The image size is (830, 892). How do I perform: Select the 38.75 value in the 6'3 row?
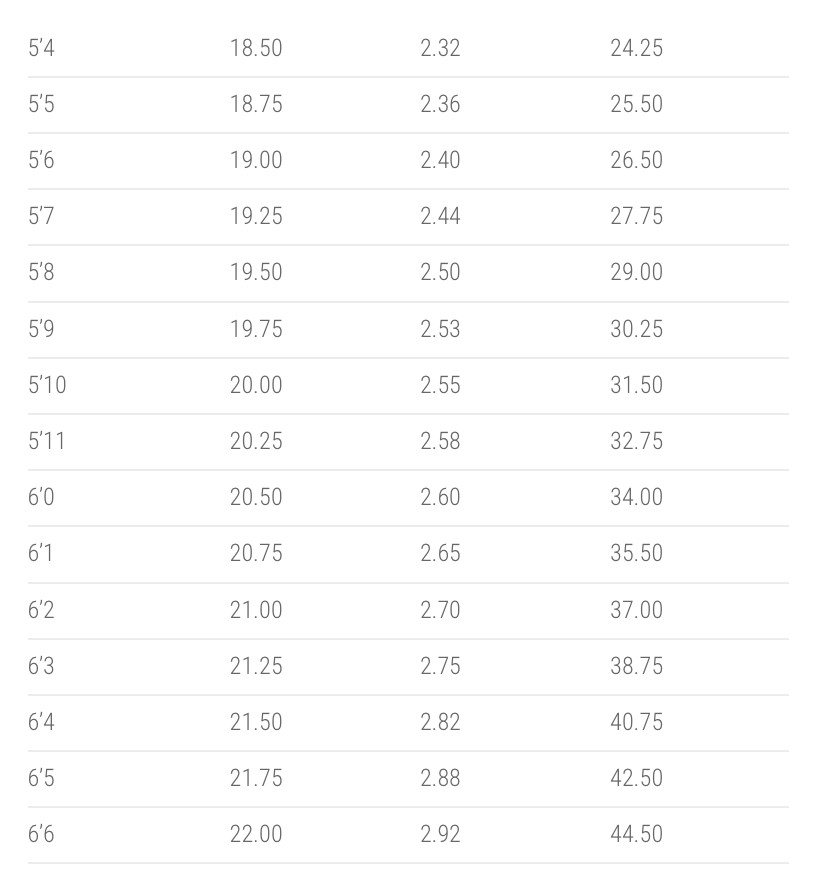pyautogui.click(x=636, y=666)
